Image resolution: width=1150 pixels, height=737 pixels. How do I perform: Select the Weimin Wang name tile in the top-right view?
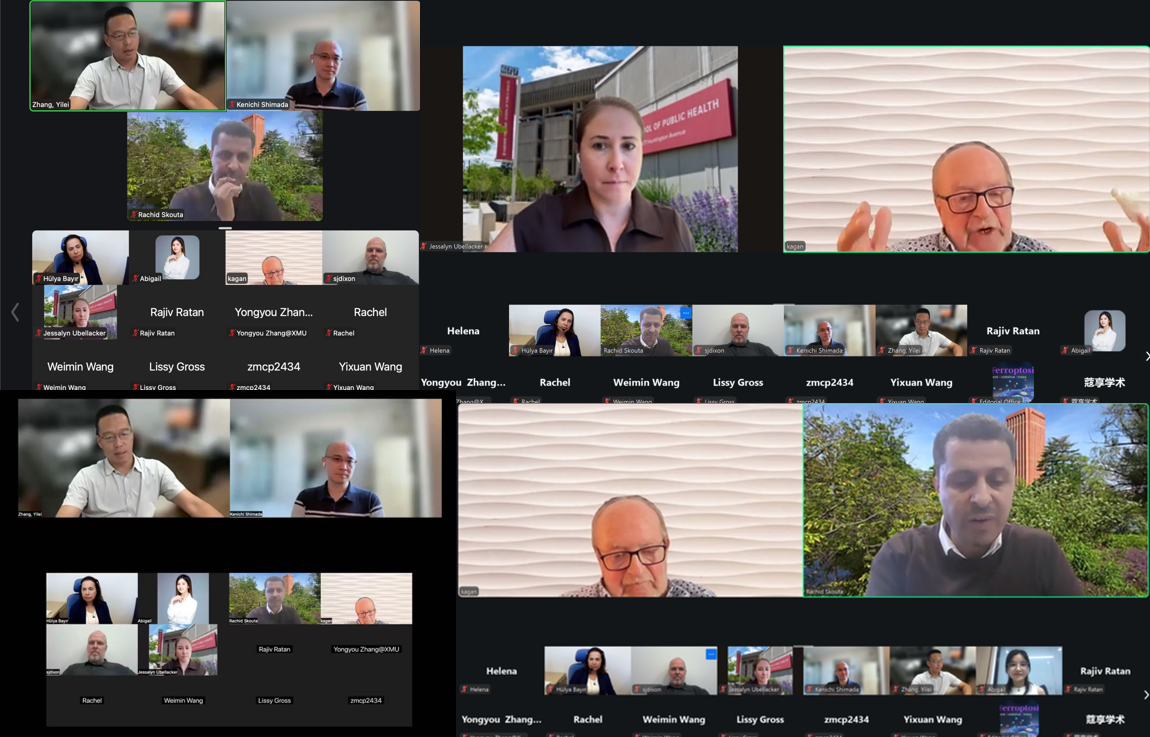[x=646, y=382]
